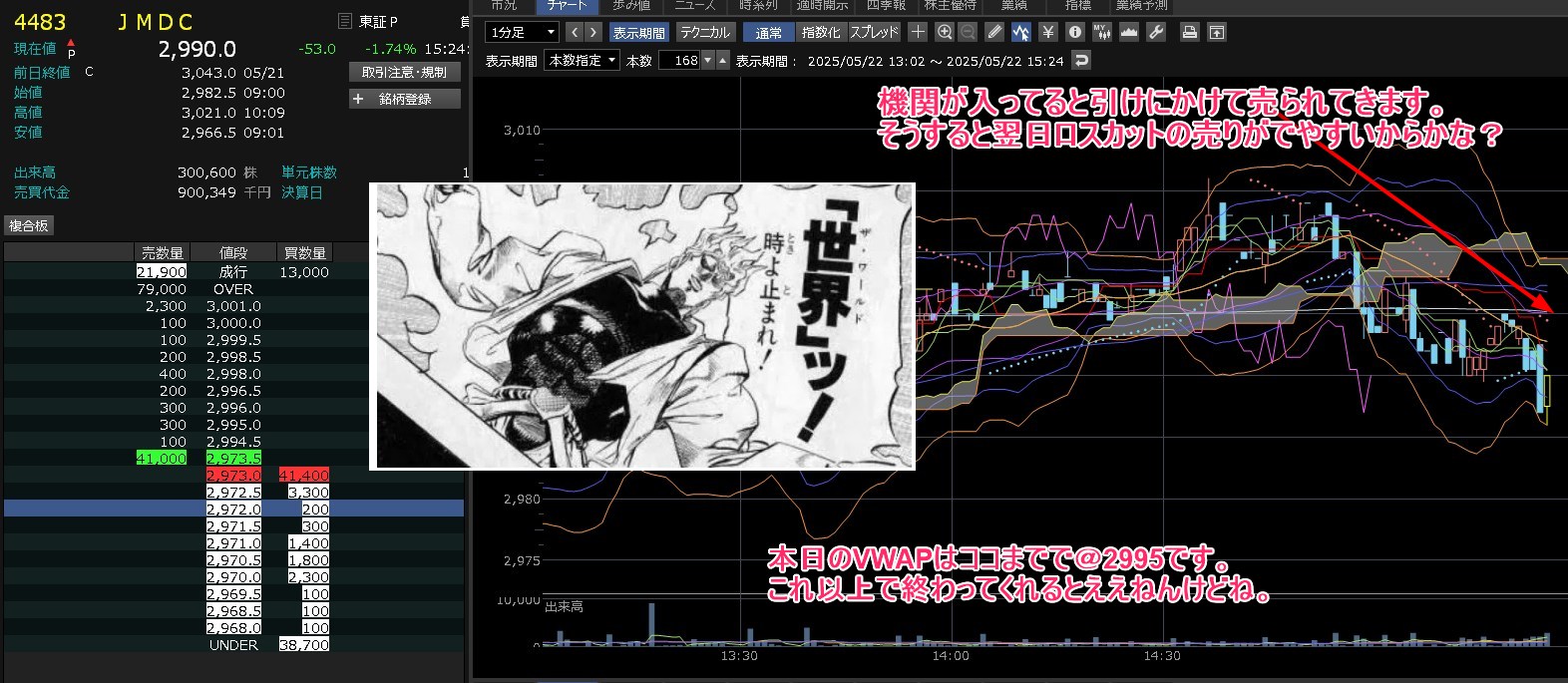This screenshot has width=1568, height=683.
Task: Click the 値段 column header
Action: 233,253
